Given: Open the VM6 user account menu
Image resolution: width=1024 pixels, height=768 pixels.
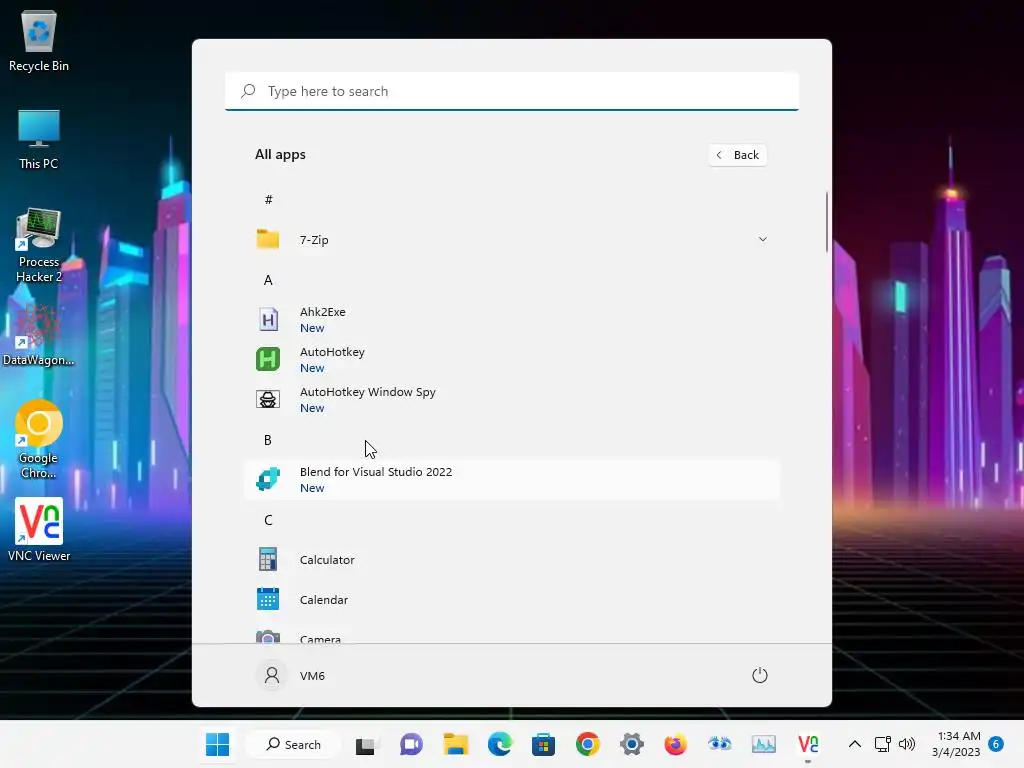Looking at the screenshot, I should click(291, 675).
